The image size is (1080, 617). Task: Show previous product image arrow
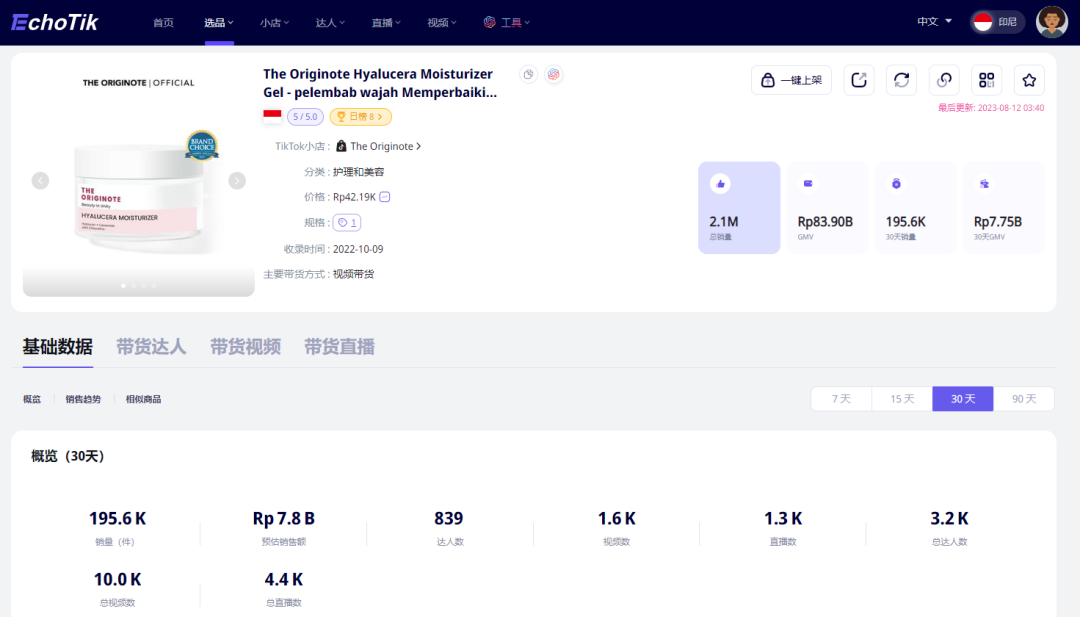point(40,180)
